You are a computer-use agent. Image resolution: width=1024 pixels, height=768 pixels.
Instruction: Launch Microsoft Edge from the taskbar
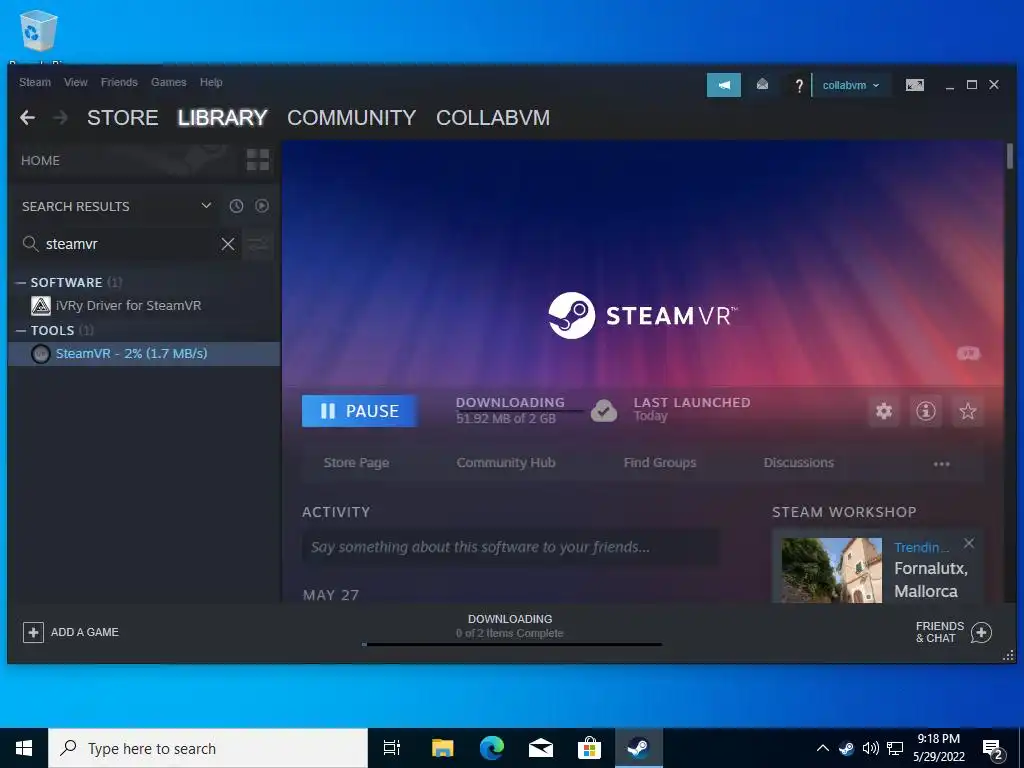pos(492,748)
